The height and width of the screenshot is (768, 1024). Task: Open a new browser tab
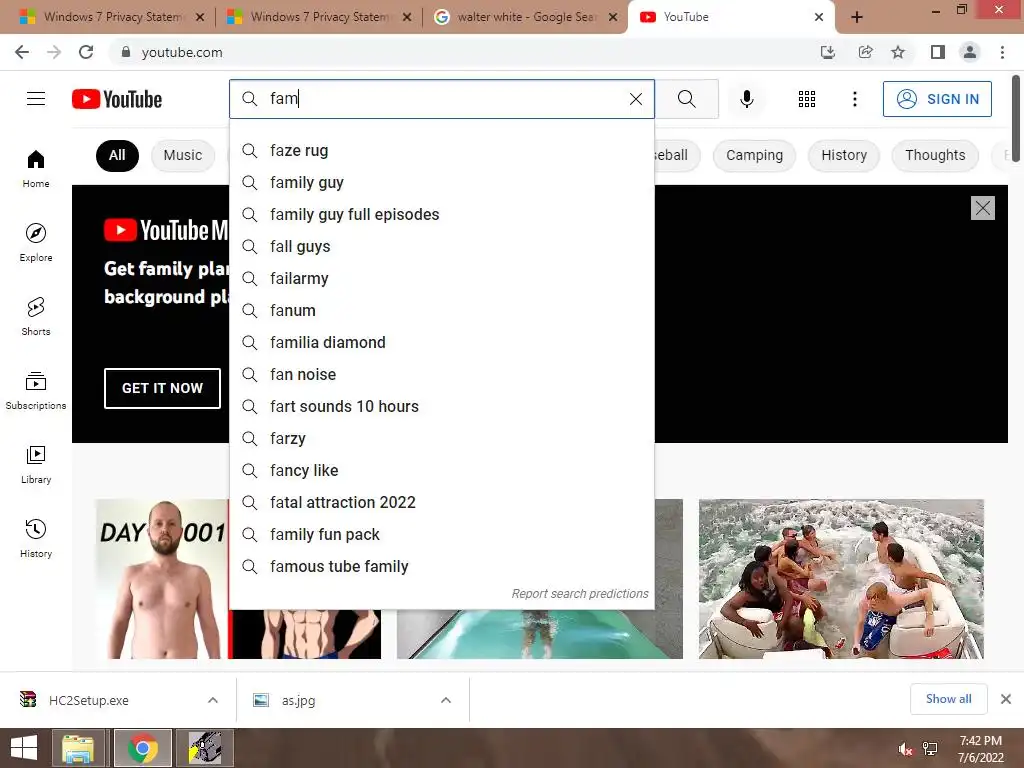pyautogui.click(x=857, y=18)
